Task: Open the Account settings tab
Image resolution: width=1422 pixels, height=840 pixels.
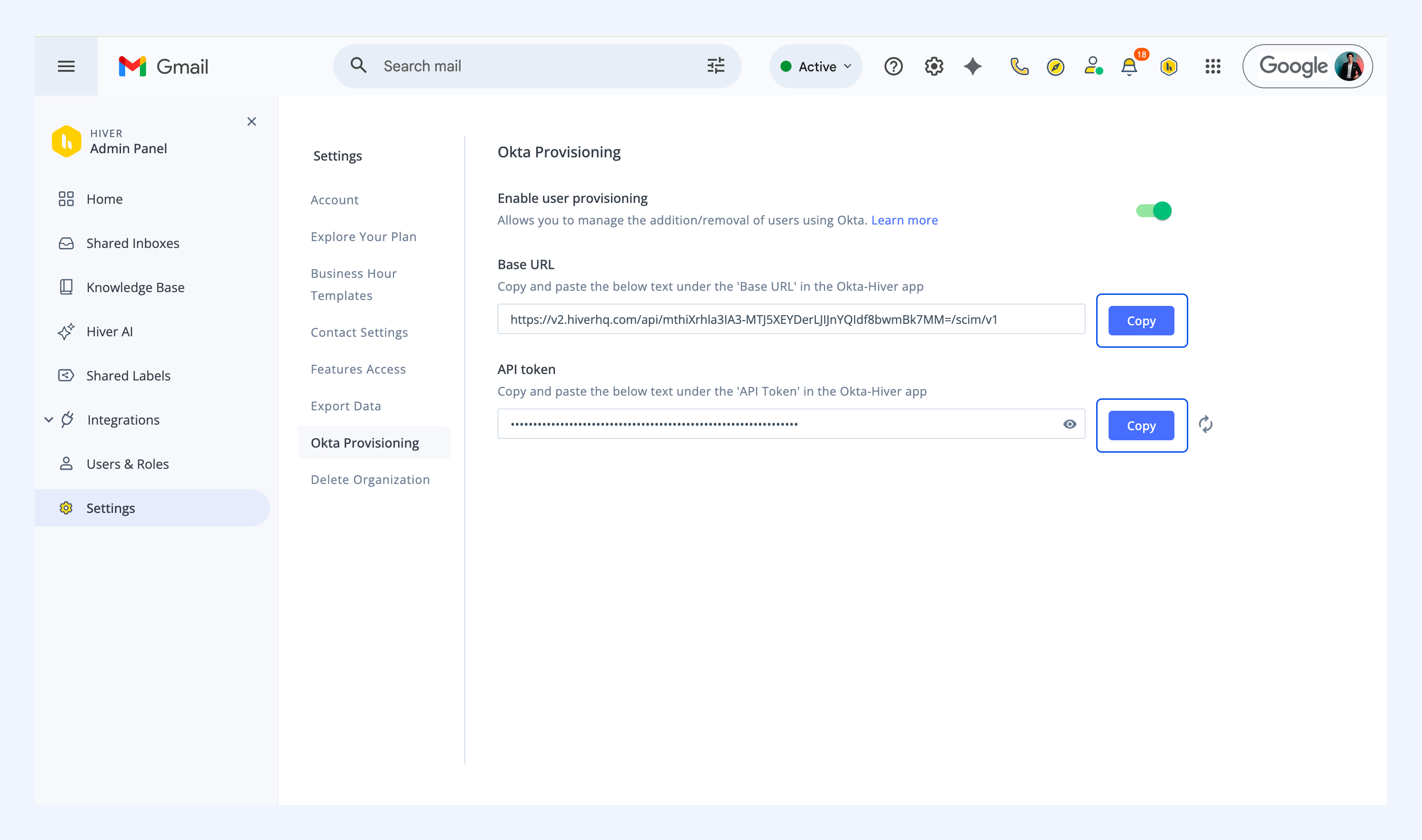Action: [x=335, y=200]
